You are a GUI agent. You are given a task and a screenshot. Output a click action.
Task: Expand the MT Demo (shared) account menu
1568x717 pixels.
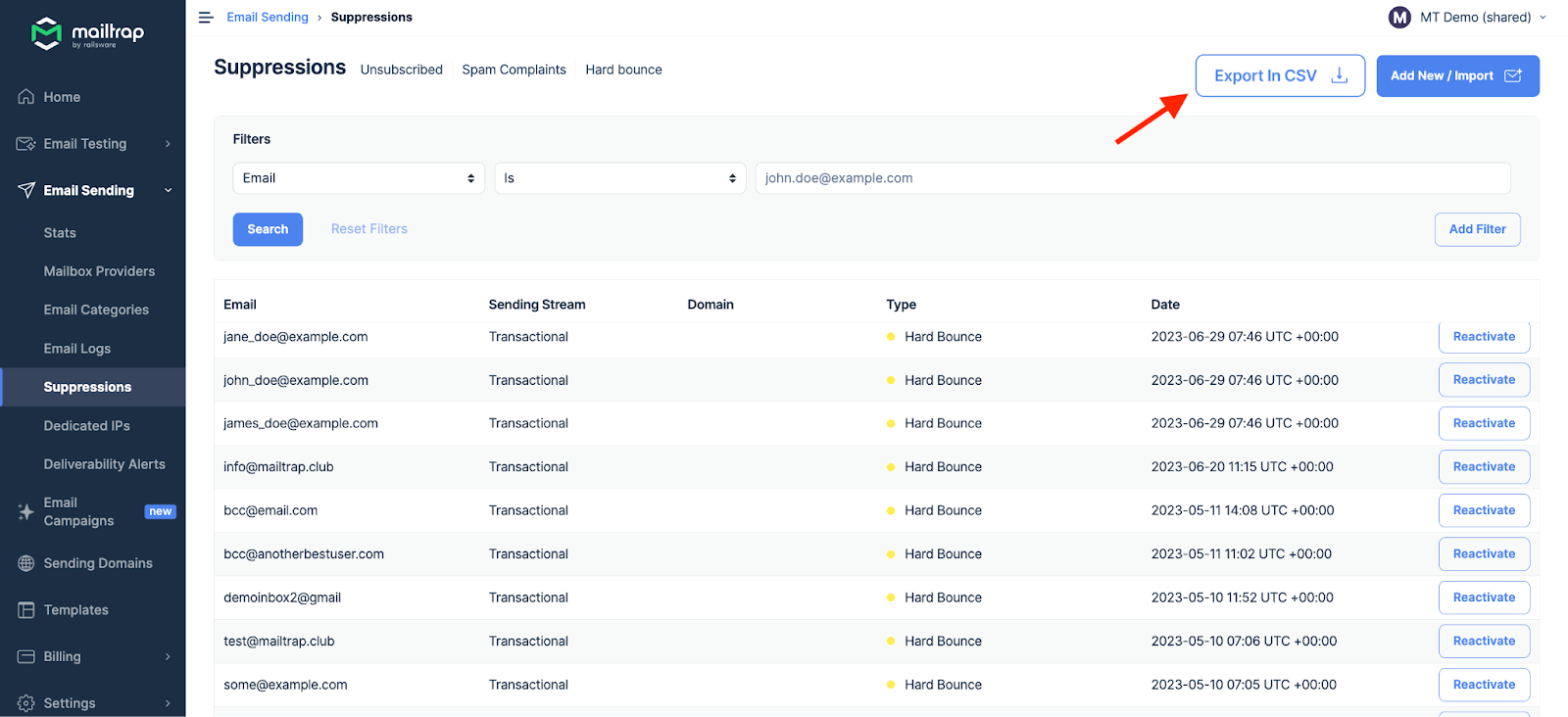1467,18
